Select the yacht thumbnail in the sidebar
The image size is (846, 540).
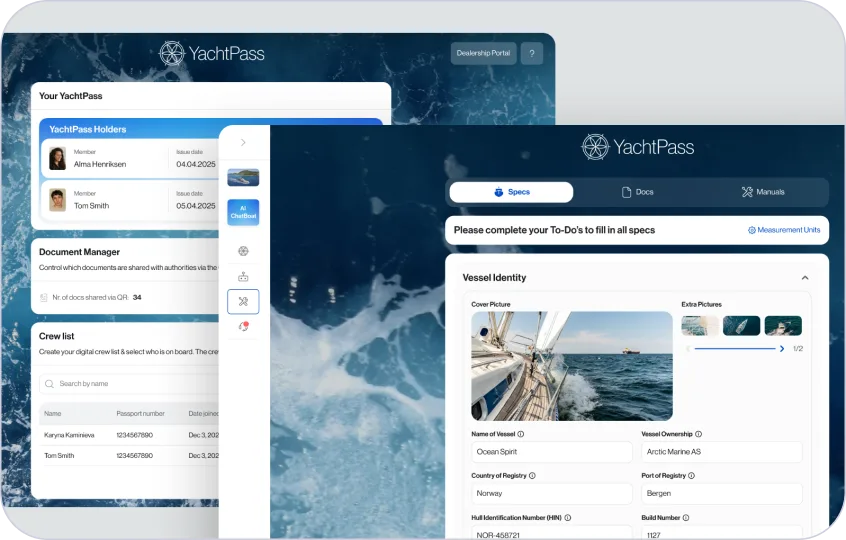tap(243, 177)
